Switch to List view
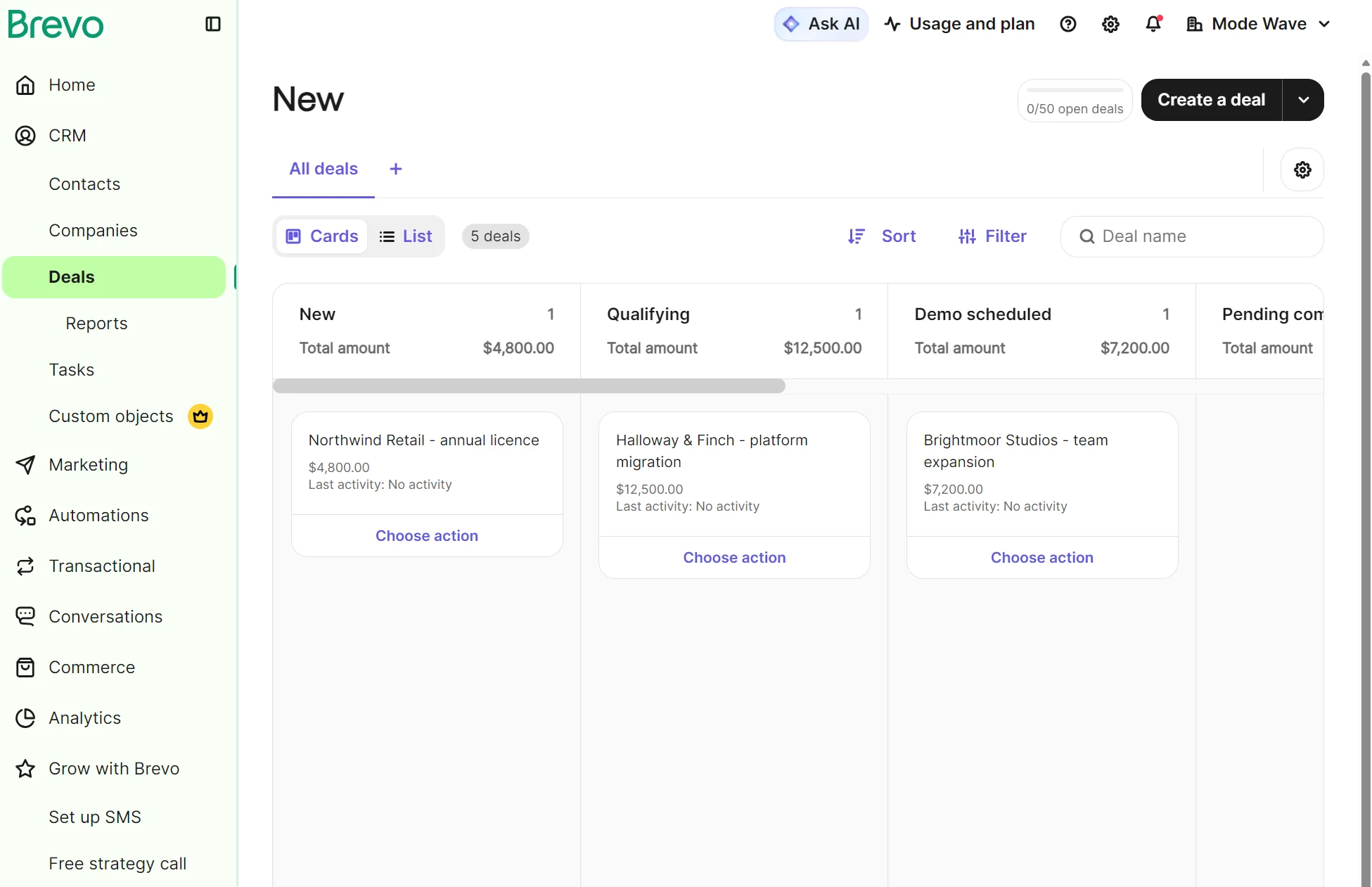This screenshot has width=1372, height=887. (406, 236)
